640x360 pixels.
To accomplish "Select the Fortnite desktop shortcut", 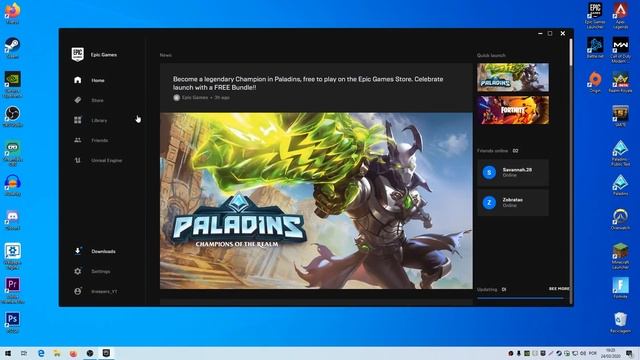I will (x=620, y=288).
